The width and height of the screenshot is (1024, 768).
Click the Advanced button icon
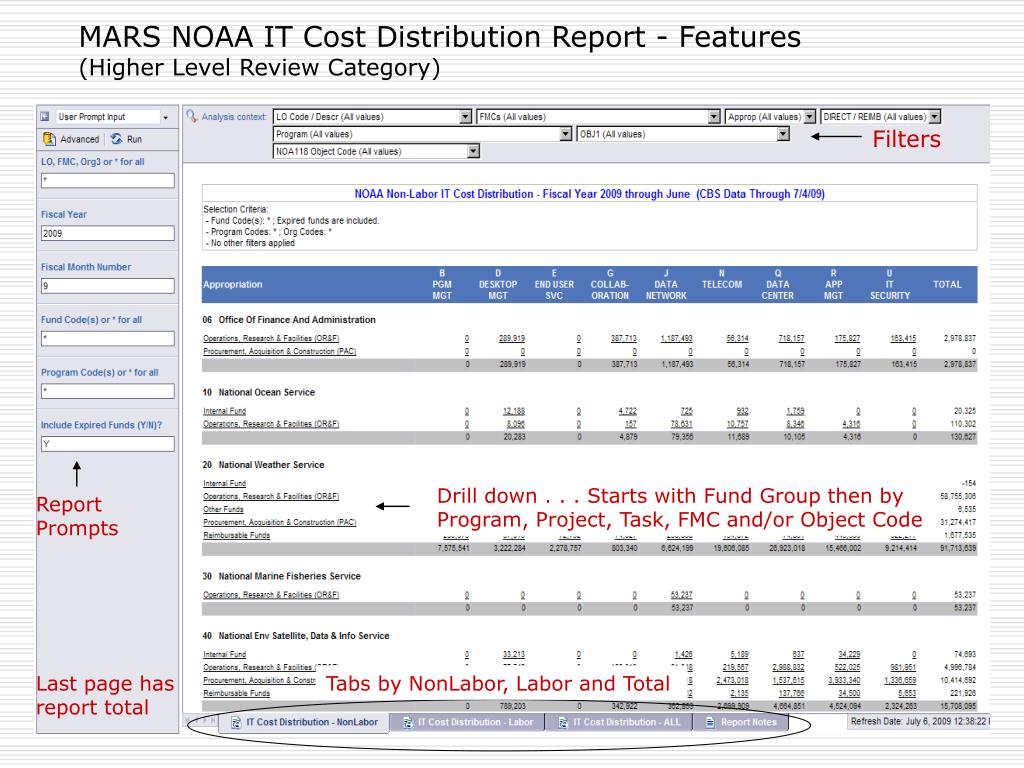(x=49, y=139)
